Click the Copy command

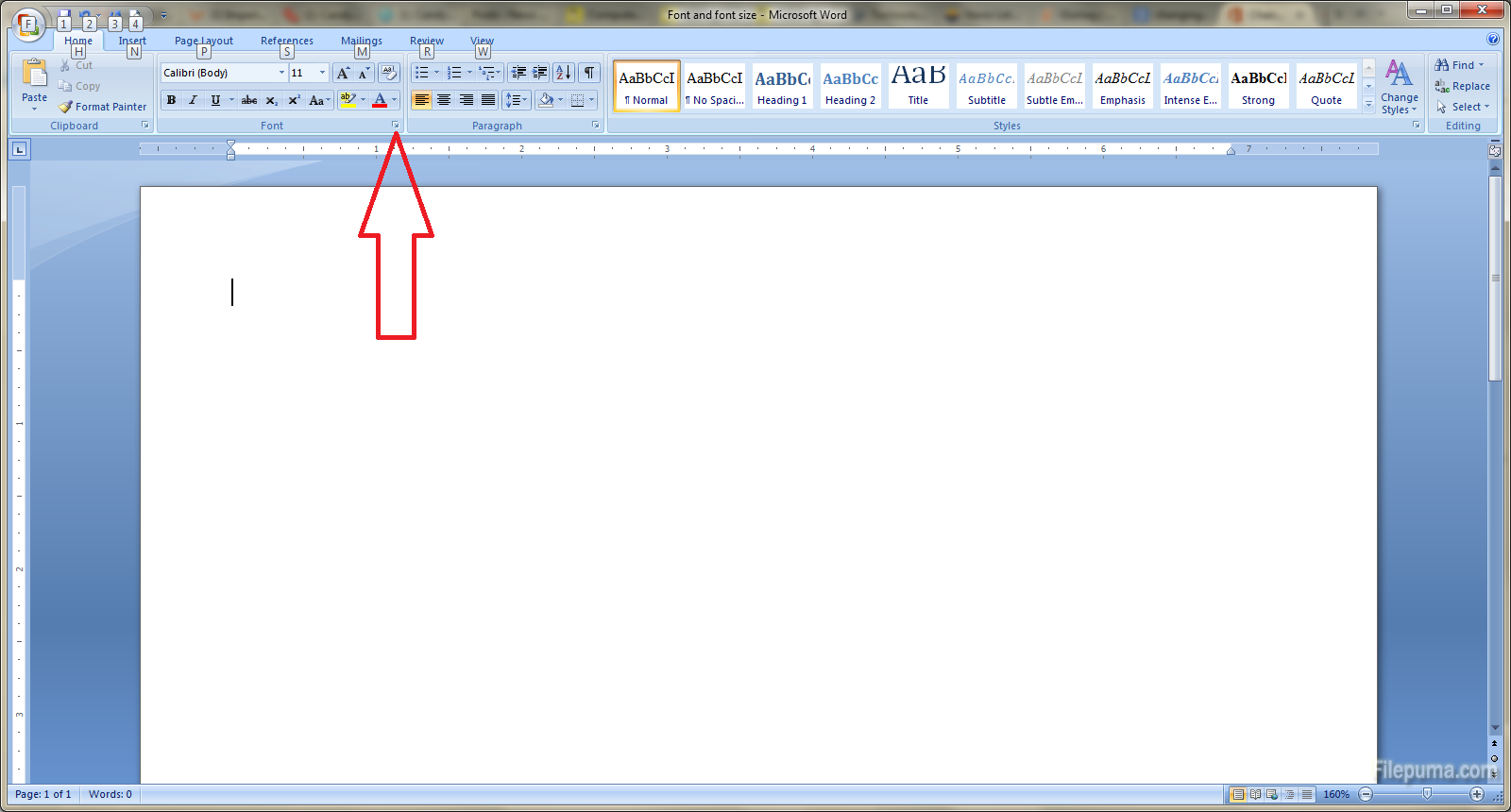pyautogui.click(x=79, y=86)
